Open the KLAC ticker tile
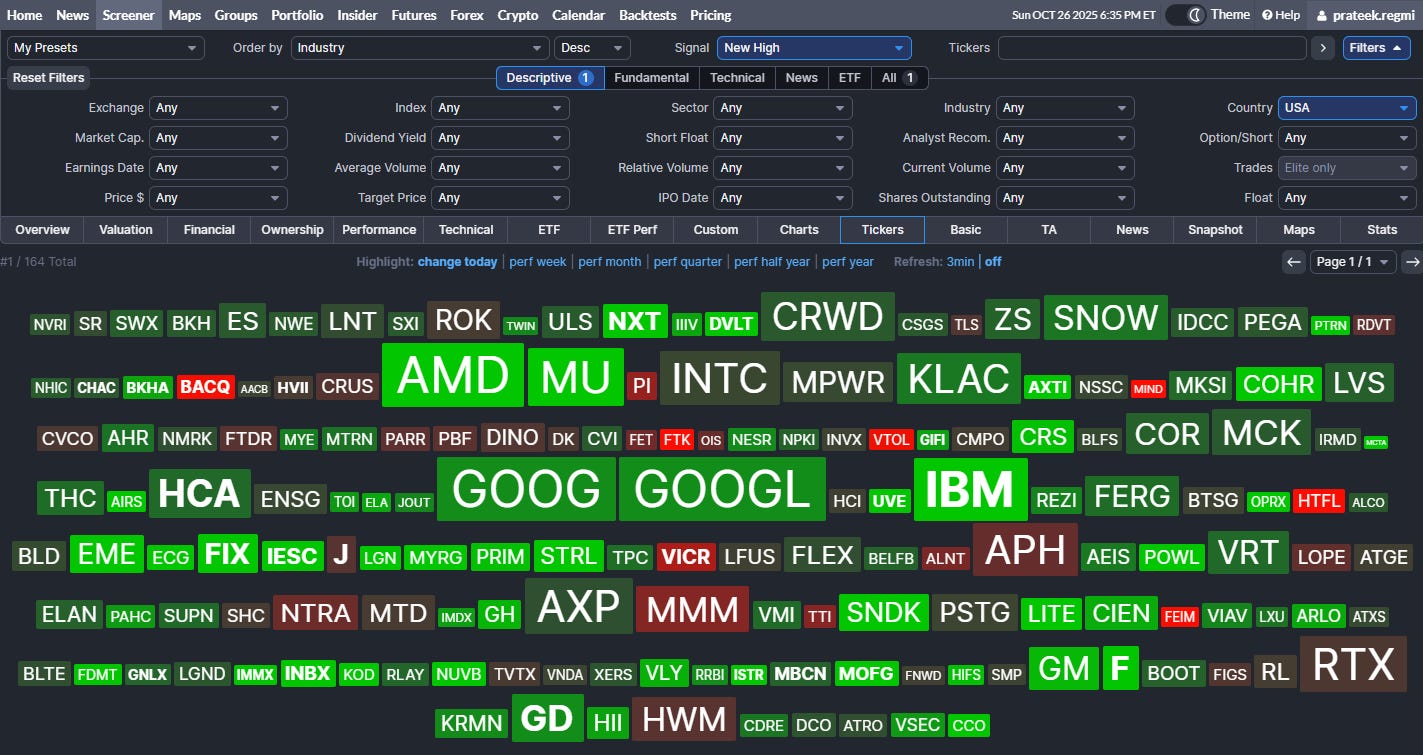This screenshot has height=755, width=1423. coord(959,379)
